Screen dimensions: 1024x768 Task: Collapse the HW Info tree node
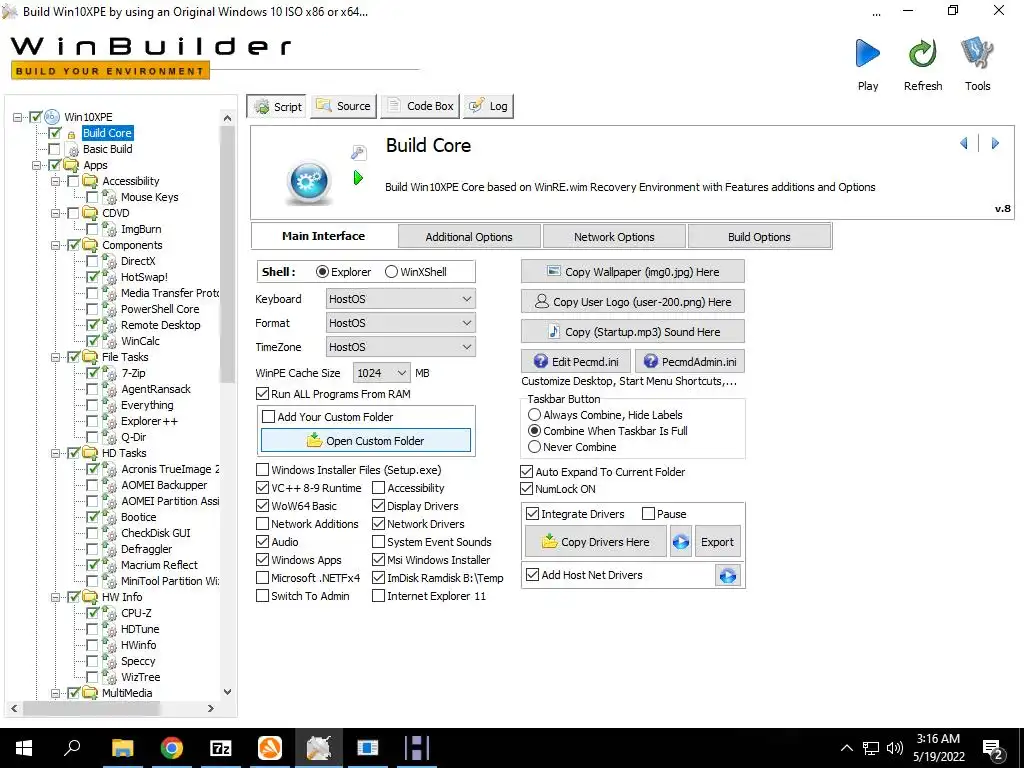(x=56, y=597)
